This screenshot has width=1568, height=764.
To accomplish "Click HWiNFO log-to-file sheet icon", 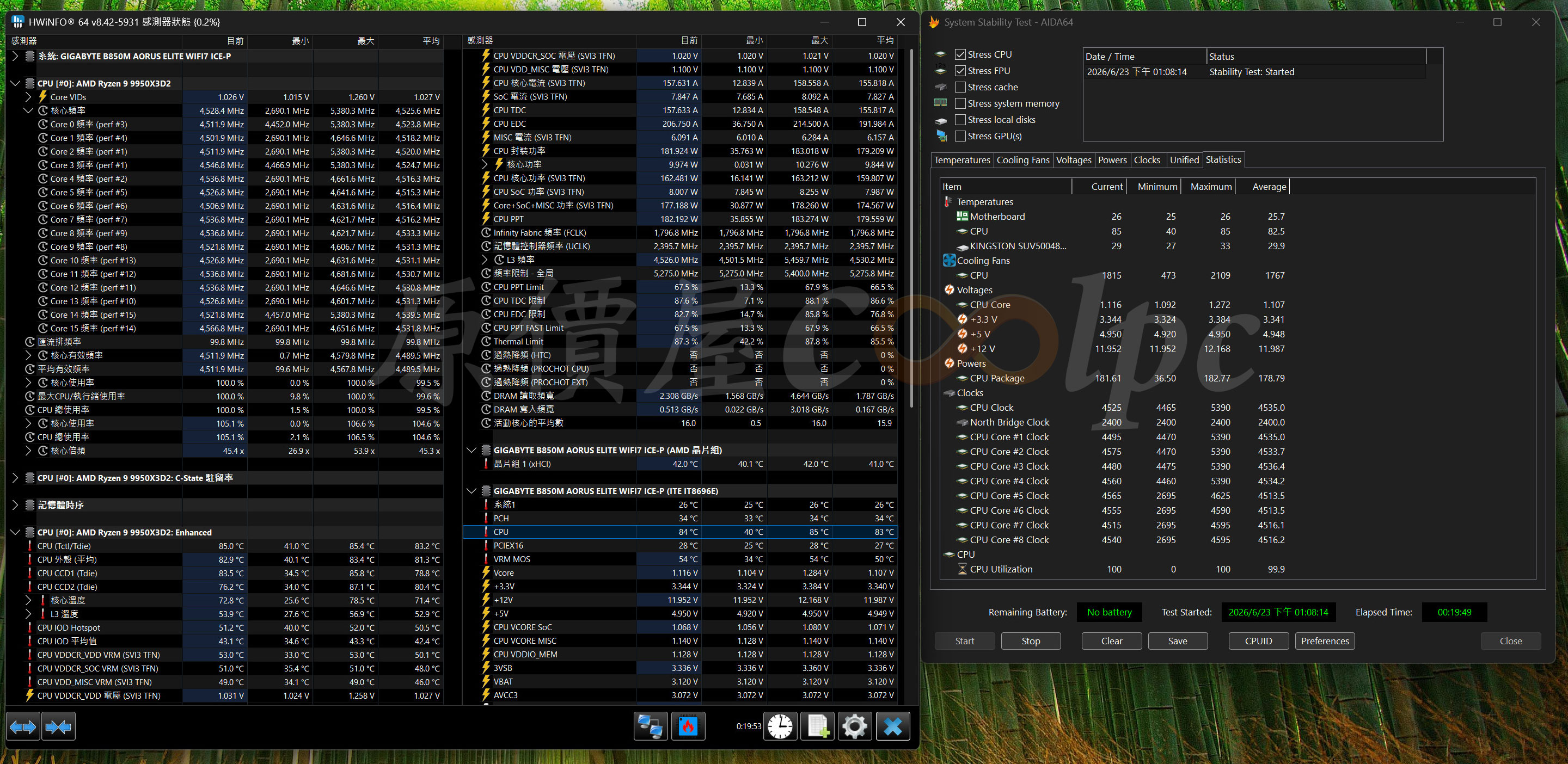I will click(817, 726).
